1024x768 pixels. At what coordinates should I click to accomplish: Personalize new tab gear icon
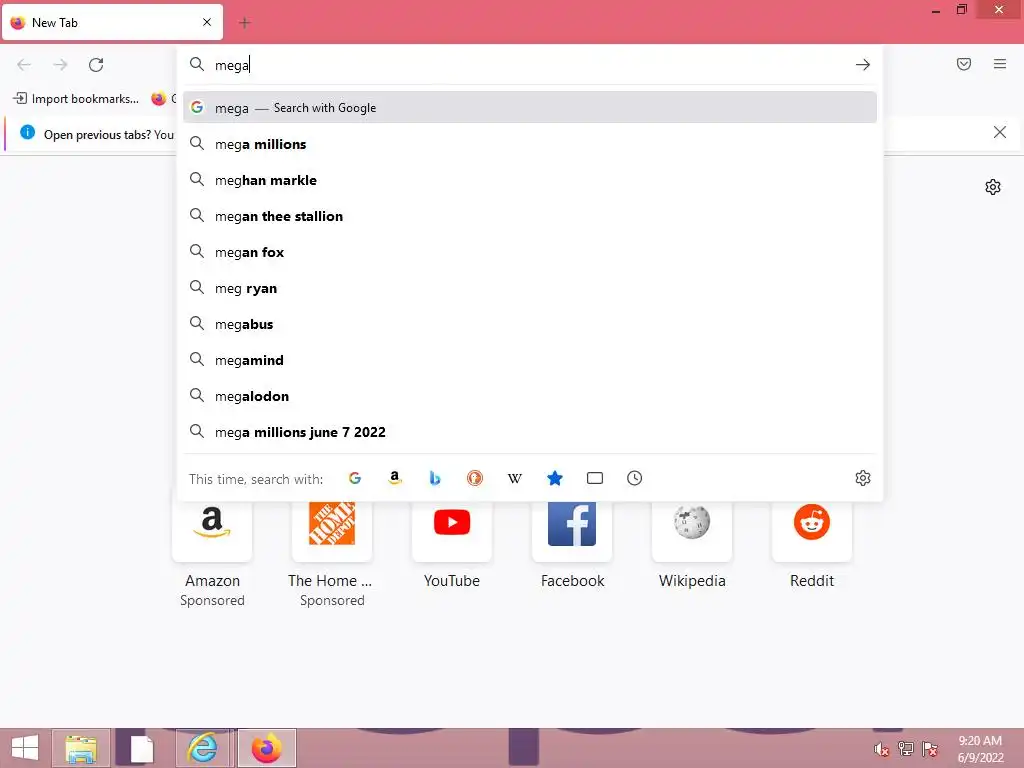pyautogui.click(x=993, y=187)
